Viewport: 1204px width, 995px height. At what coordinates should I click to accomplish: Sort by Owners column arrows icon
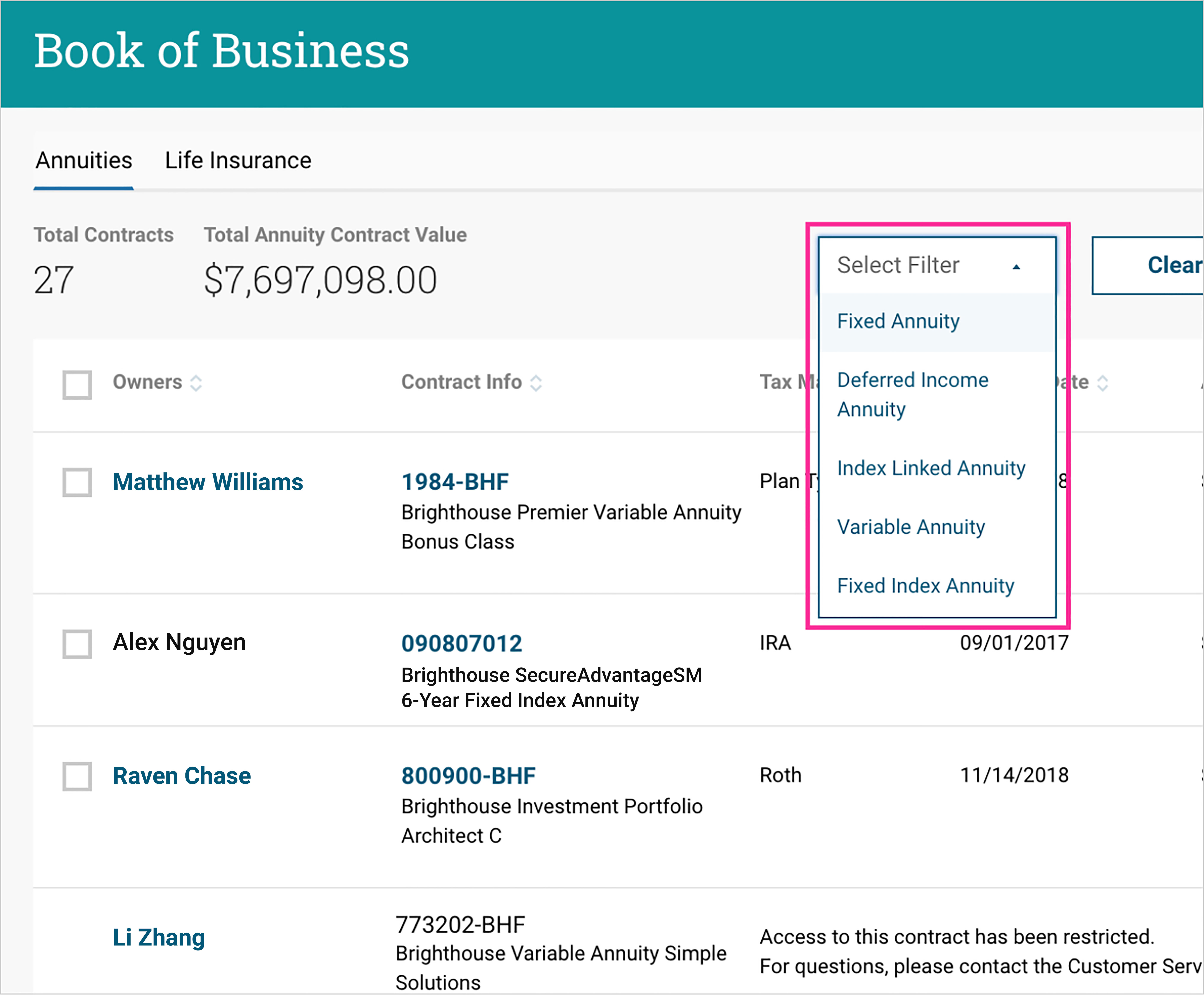pyautogui.click(x=196, y=383)
